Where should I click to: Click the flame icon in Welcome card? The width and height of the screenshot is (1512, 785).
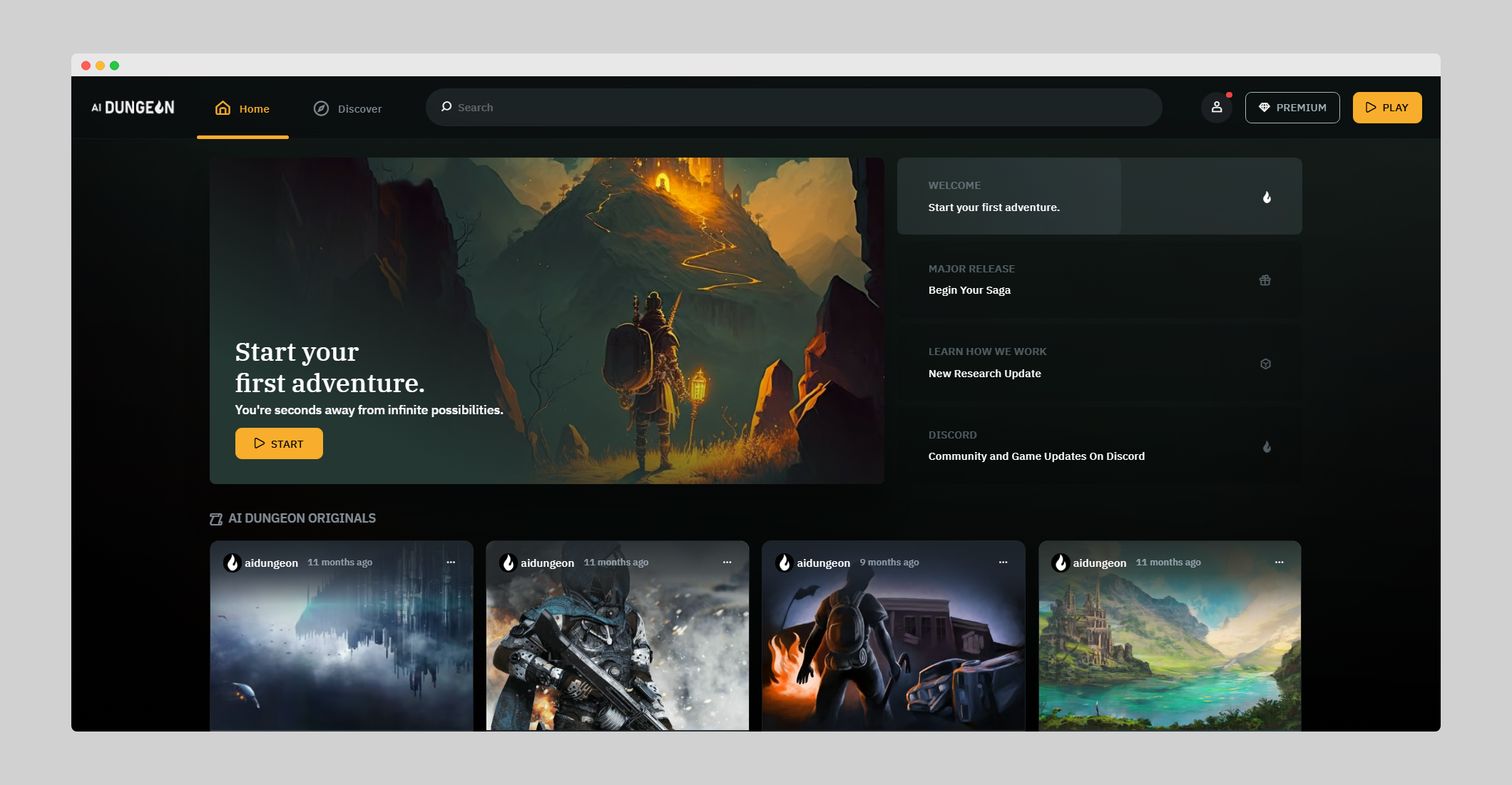coord(1267,197)
